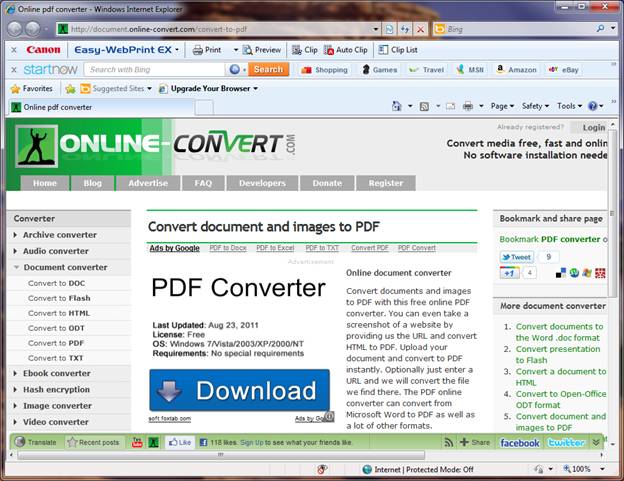Click the Clip tool icon
The width and height of the screenshot is (624, 481).
click(304, 50)
